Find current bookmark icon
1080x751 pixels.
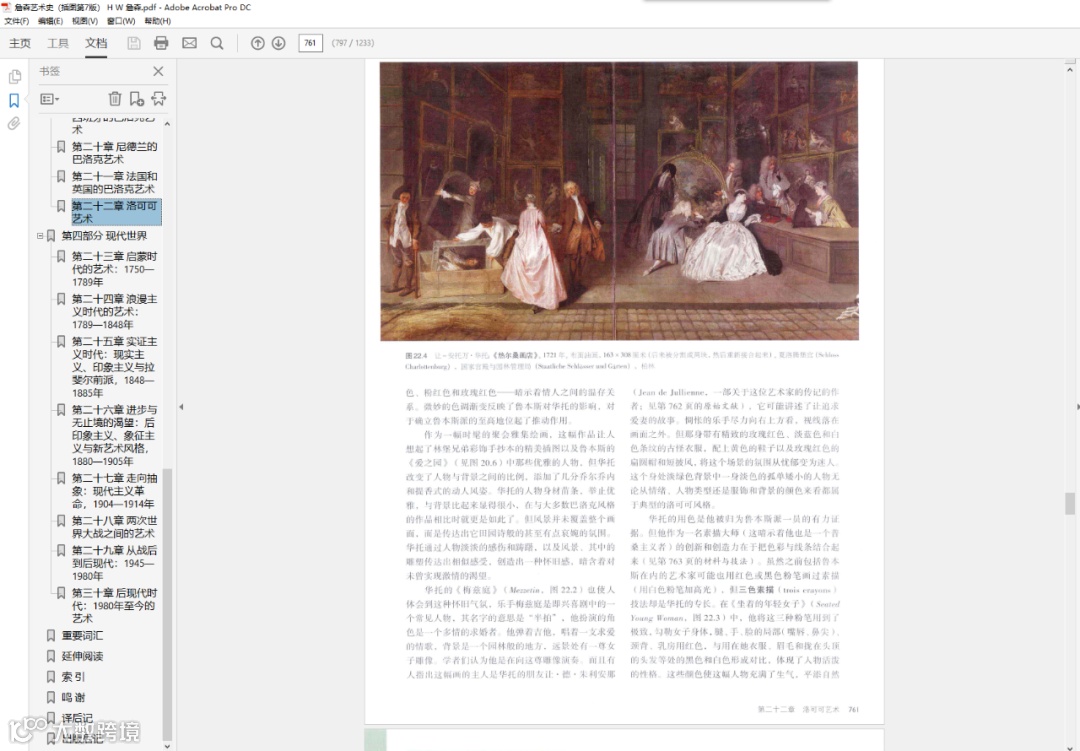tap(158, 99)
